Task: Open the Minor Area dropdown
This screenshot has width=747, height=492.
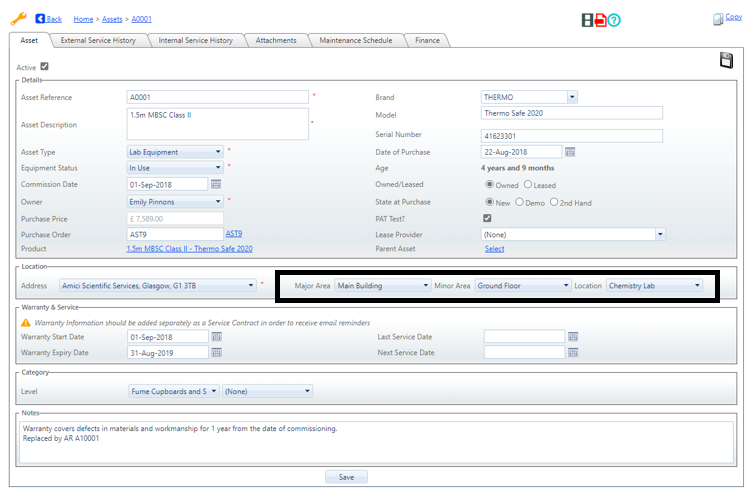Action: click(x=523, y=286)
